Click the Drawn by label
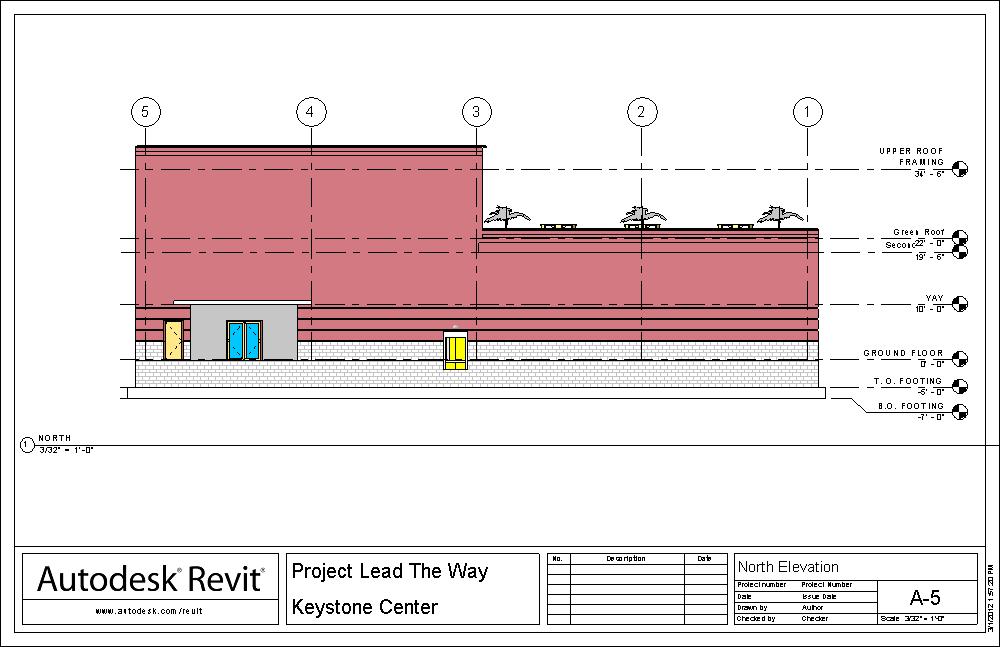Viewport: 1000px width, 647px height. click(753, 608)
